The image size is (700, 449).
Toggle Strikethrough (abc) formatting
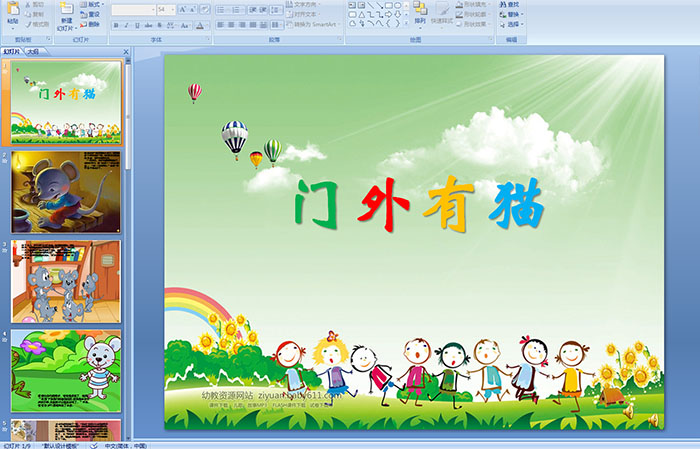tap(148, 25)
